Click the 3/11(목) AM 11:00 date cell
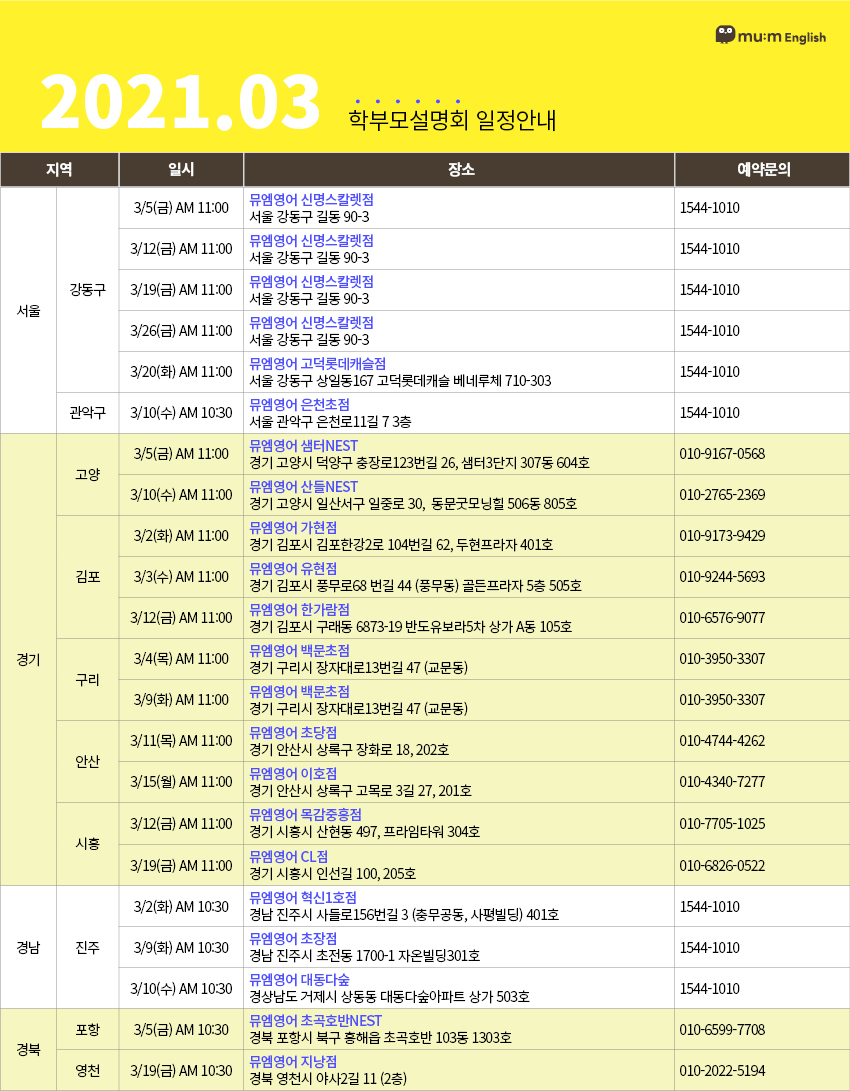Viewport: 850px width, 1091px height. coord(181,740)
